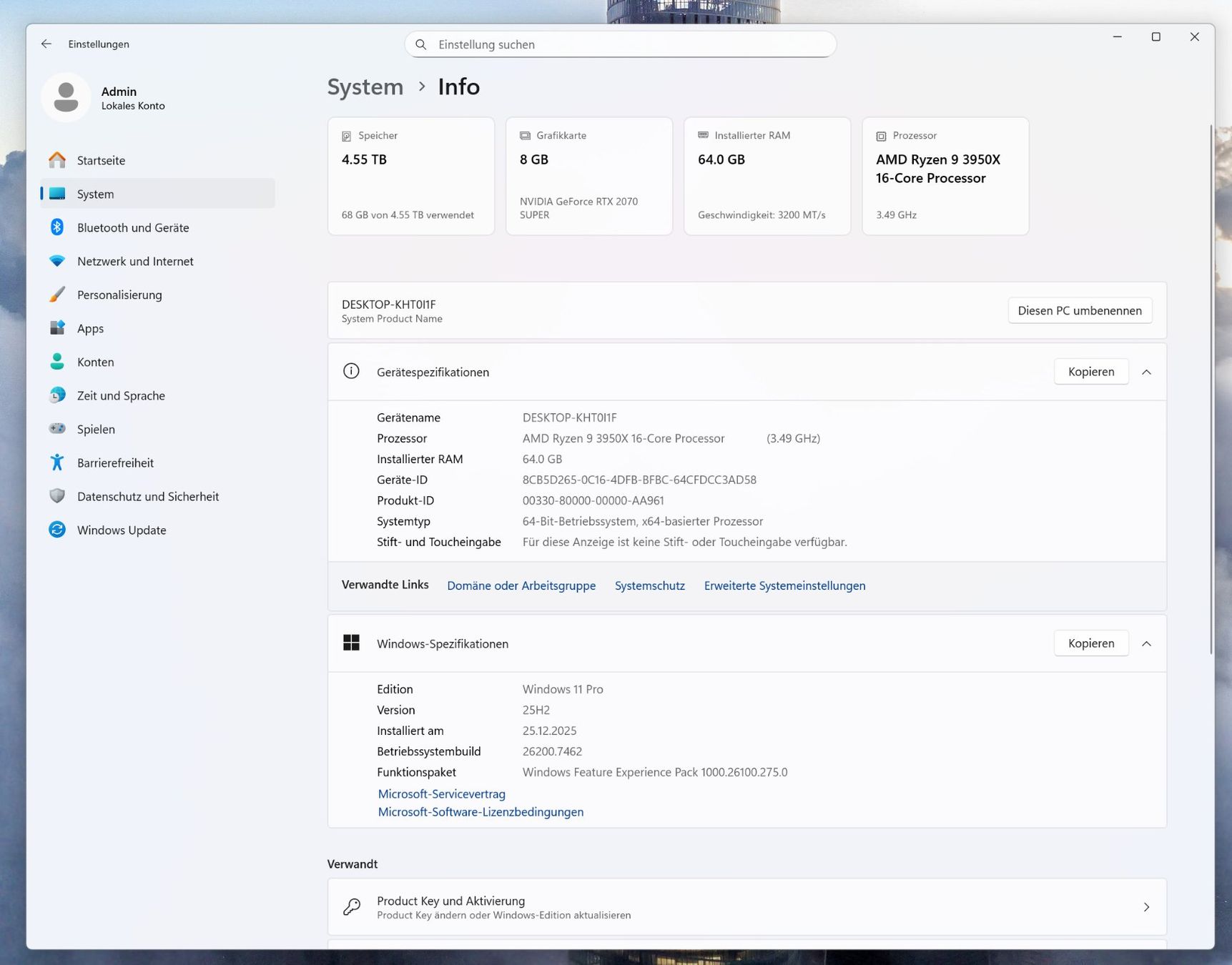Click the Grafikkarte card icon
Screen dimensions: 1232x965
tap(525, 136)
